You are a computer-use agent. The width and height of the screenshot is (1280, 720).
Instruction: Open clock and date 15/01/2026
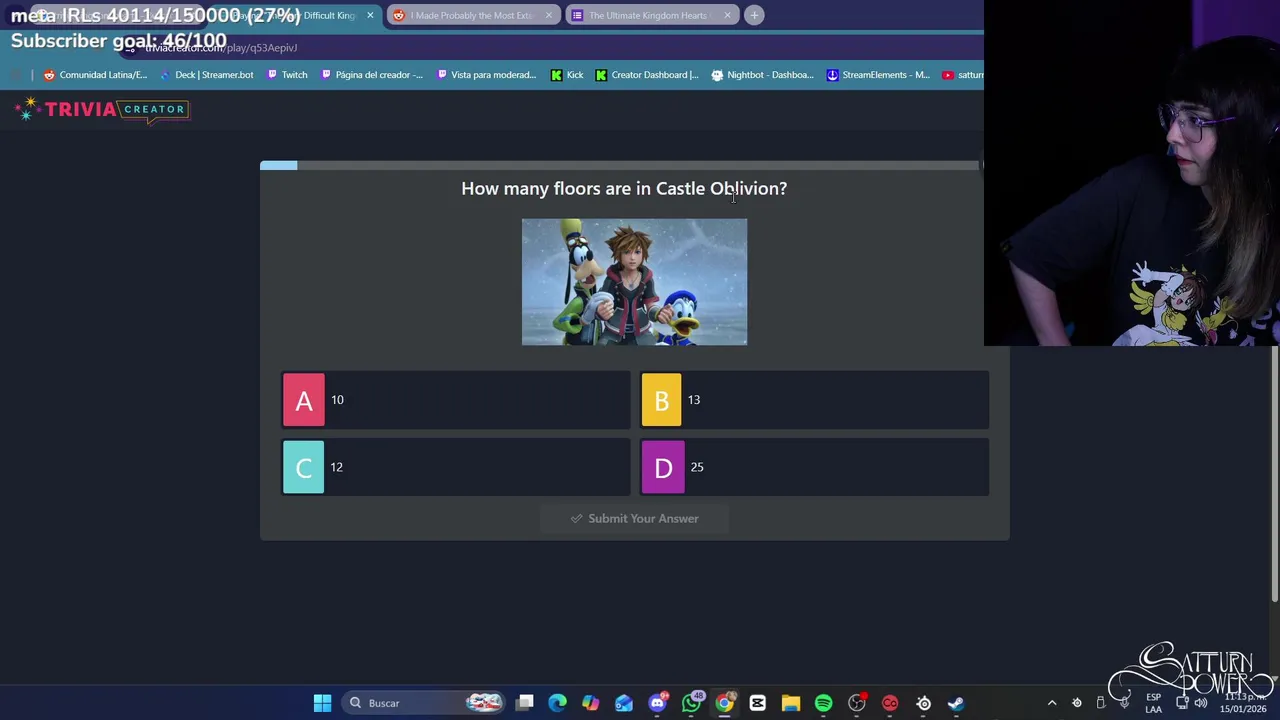coord(1242,703)
